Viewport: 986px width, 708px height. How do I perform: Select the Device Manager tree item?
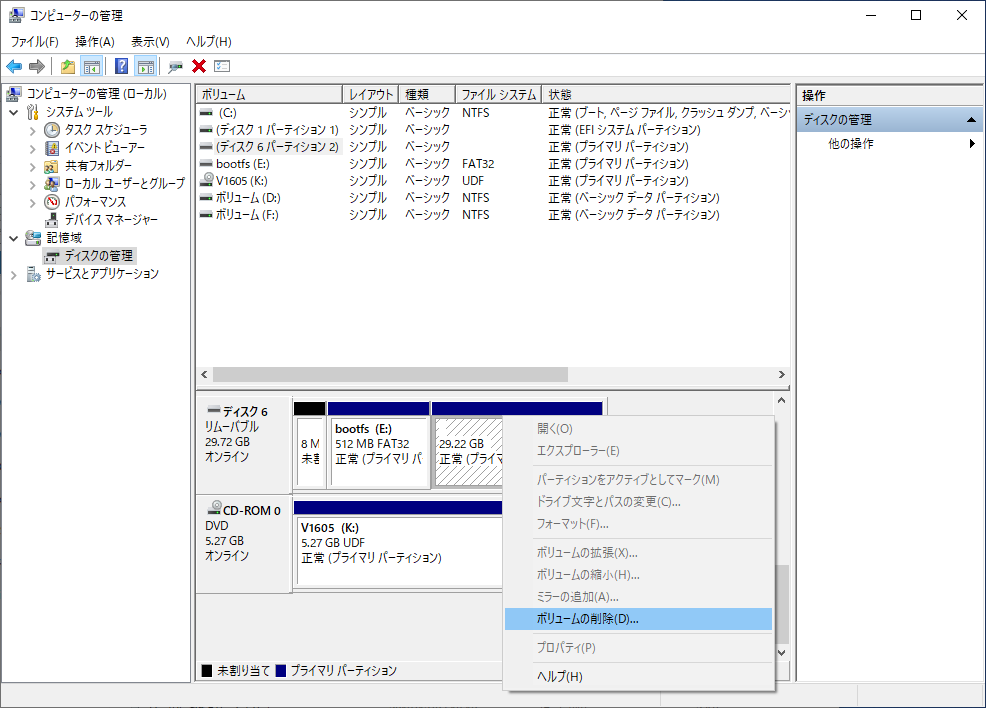111,220
